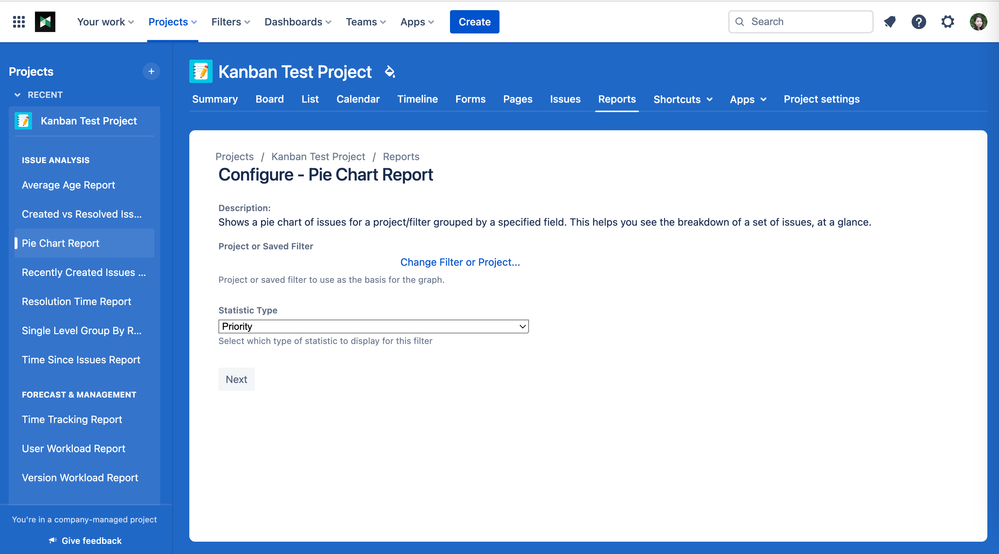Open Version Workload Report

[80, 478]
